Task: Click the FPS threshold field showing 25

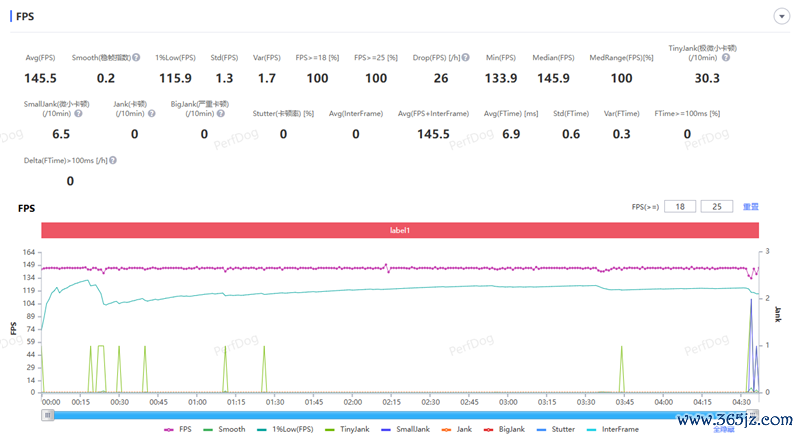Action: coord(717,207)
